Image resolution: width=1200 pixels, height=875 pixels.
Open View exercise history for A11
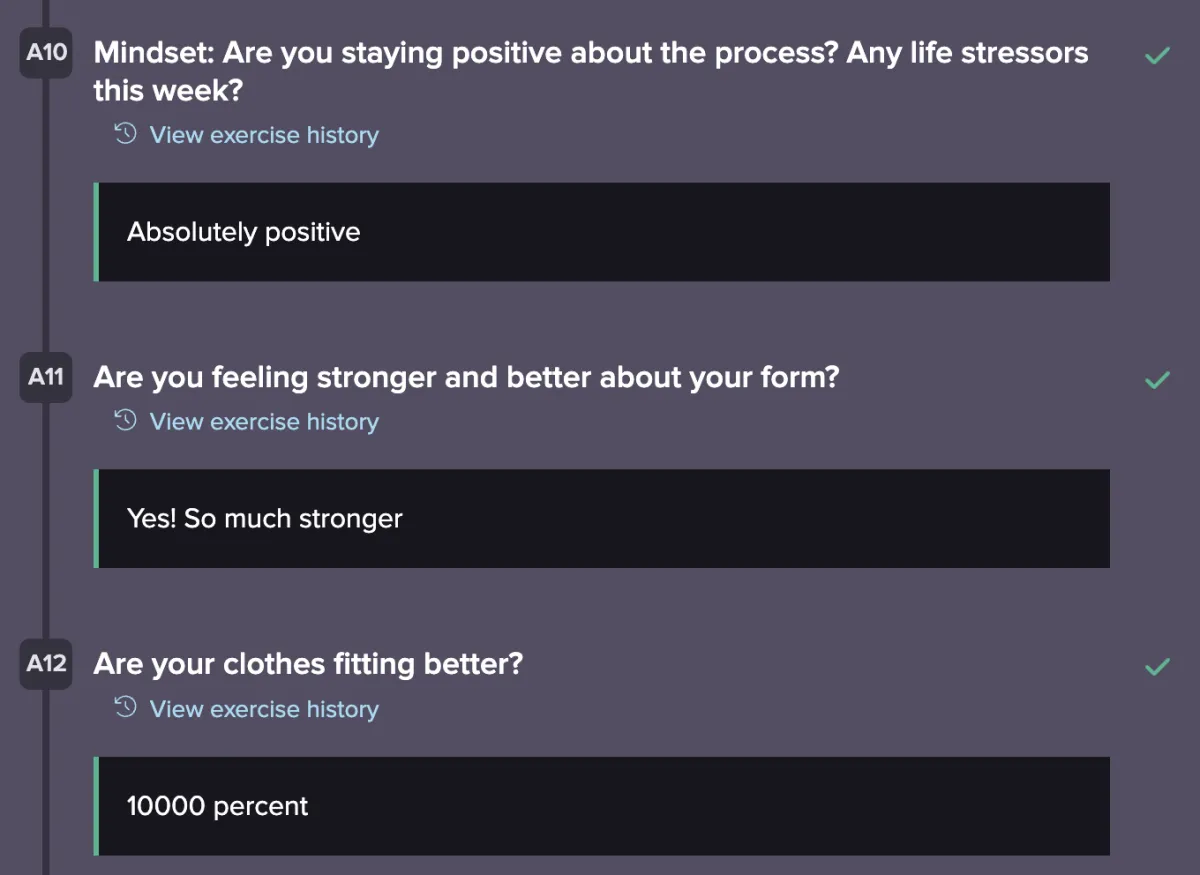tap(264, 422)
